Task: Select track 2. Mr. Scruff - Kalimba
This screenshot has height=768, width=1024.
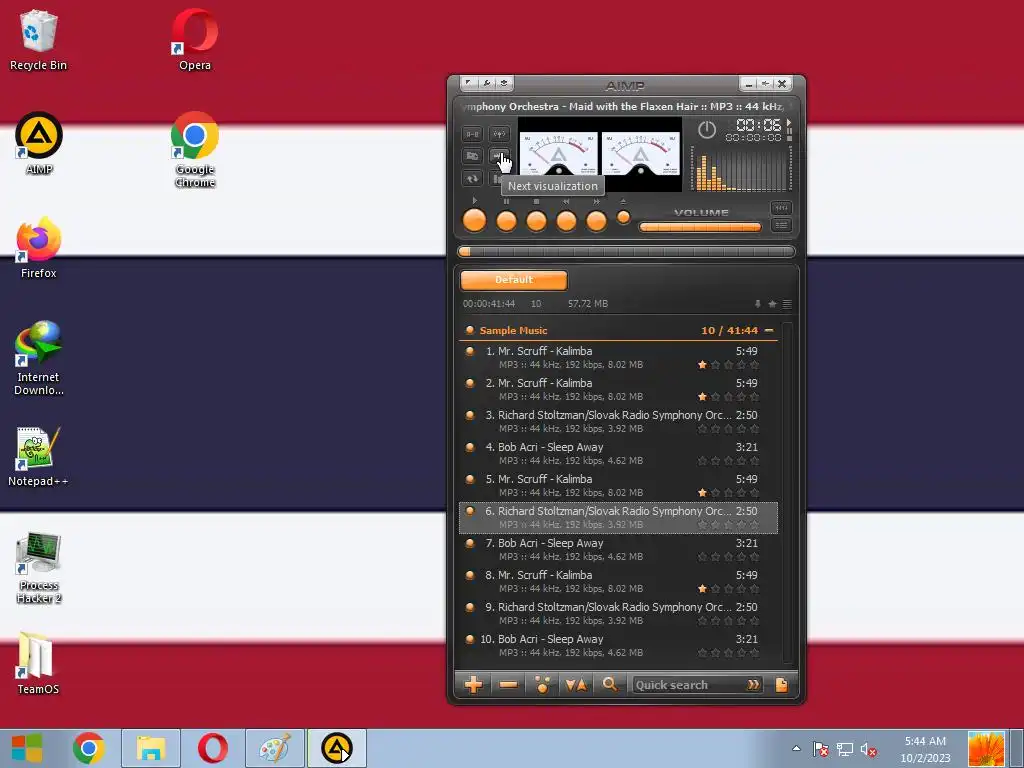Action: click(x=618, y=389)
